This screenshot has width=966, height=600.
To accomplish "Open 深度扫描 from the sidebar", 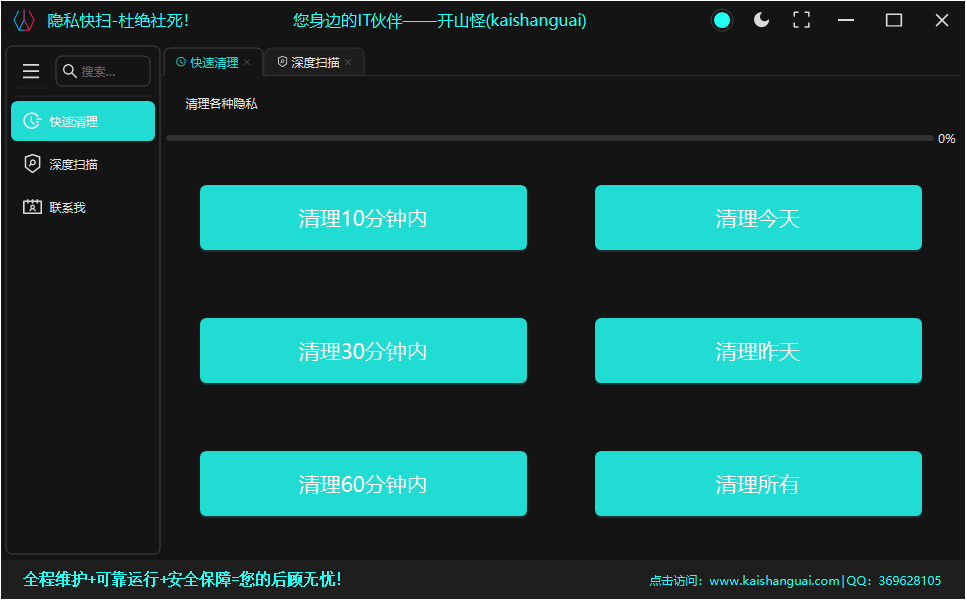I will pos(83,164).
